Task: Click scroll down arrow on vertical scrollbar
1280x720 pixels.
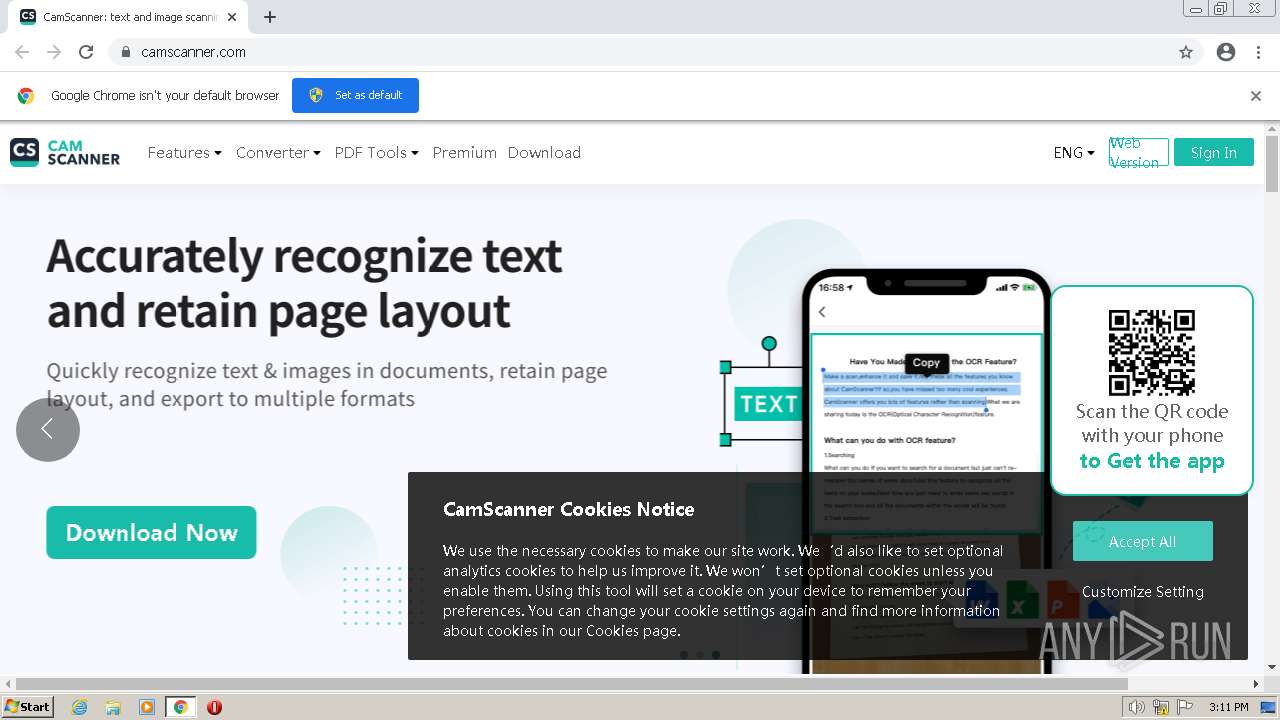Action: coord(1272,667)
